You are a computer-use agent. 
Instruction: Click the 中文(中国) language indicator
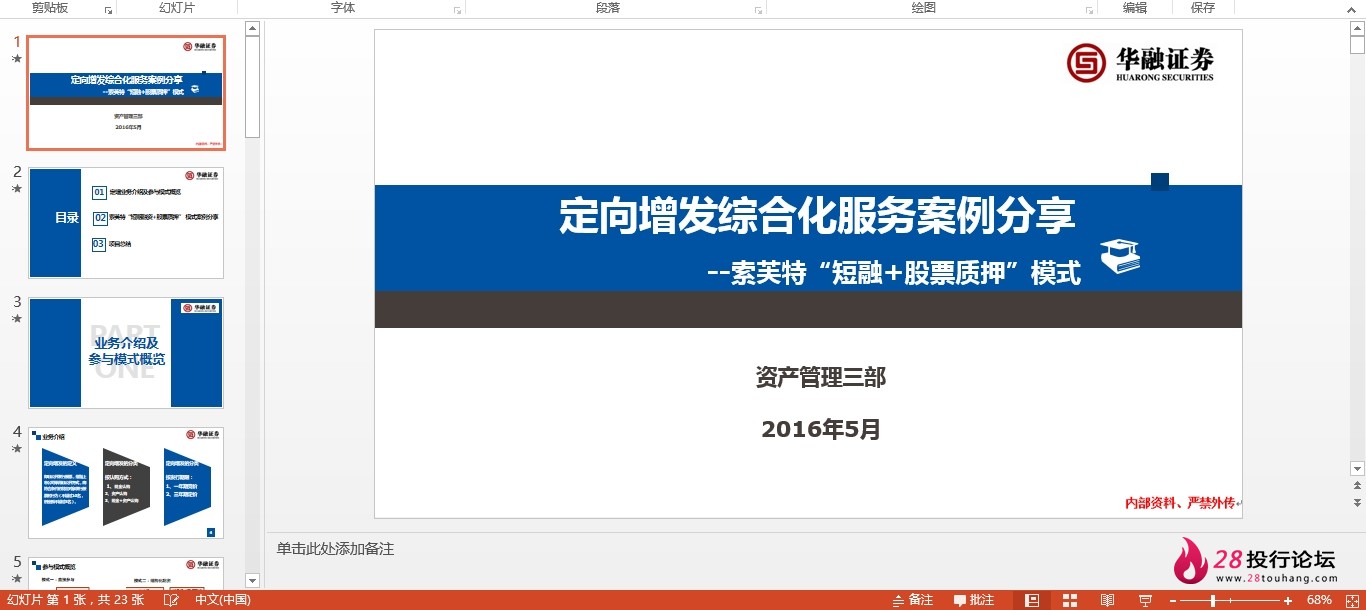(x=222, y=600)
